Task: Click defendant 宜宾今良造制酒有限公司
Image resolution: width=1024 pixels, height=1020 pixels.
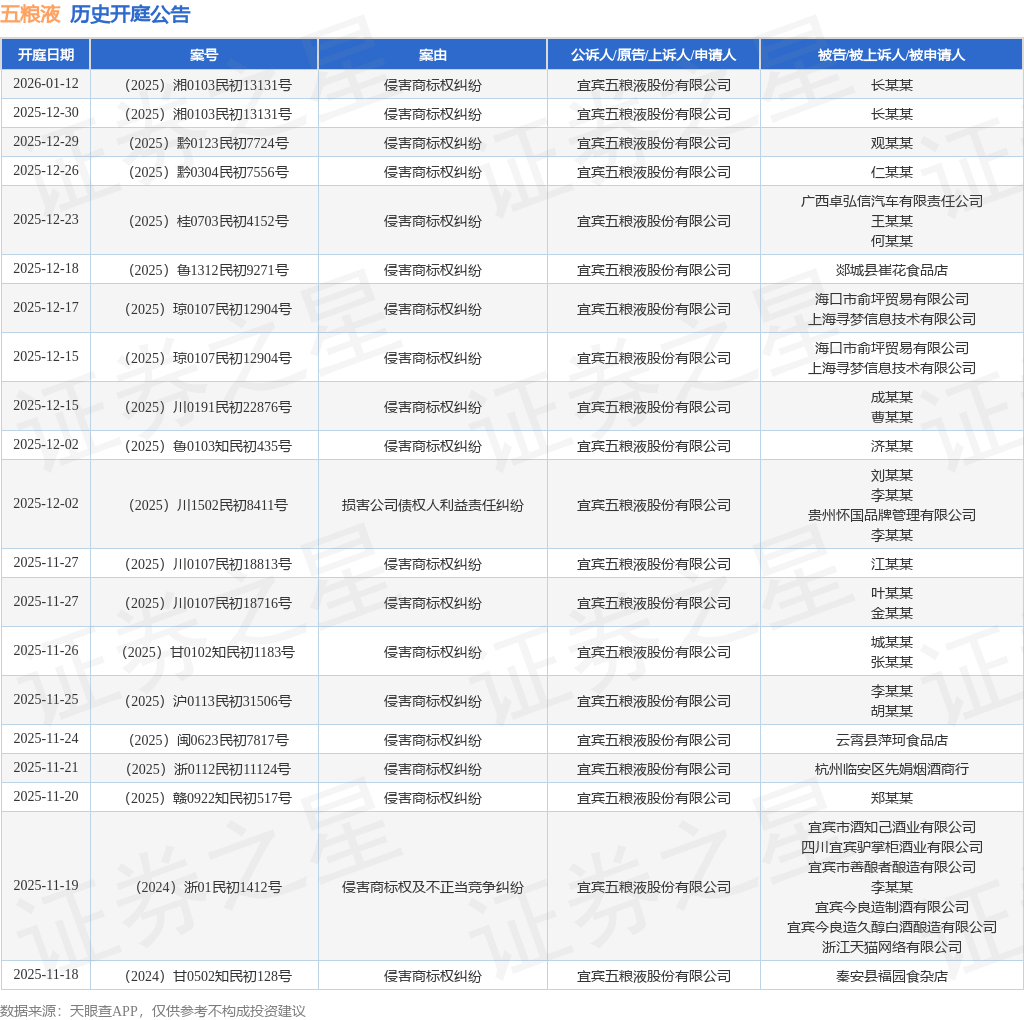Action: tap(891, 907)
